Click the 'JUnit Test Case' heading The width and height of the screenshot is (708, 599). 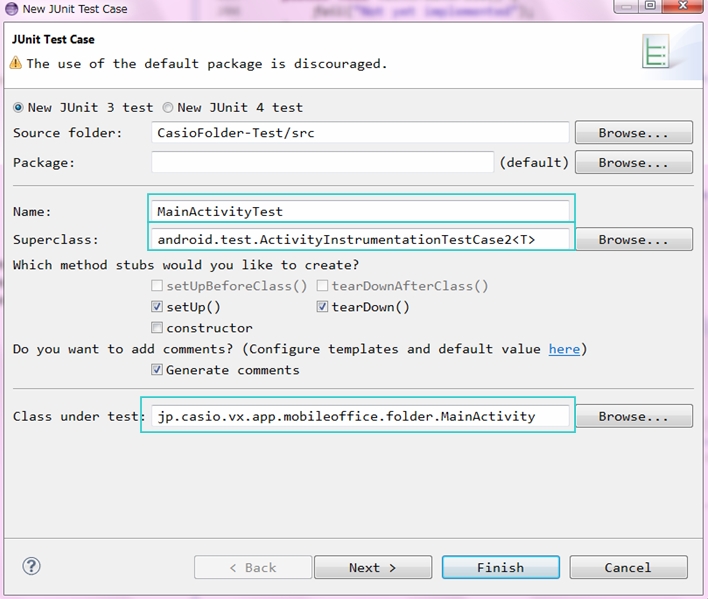(x=53, y=40)
